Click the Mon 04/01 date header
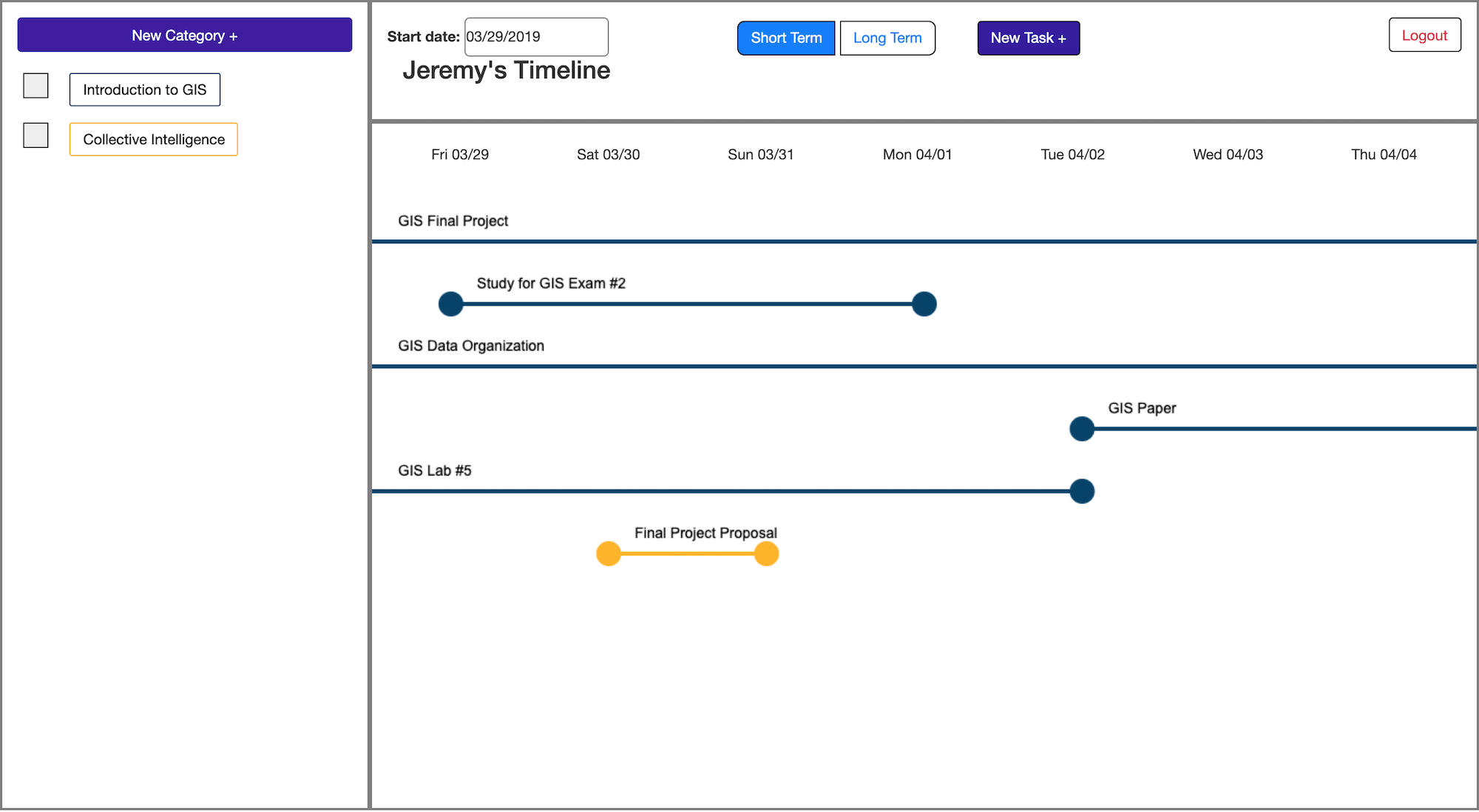Screen dimensions: 1479x812 [917, 155]
